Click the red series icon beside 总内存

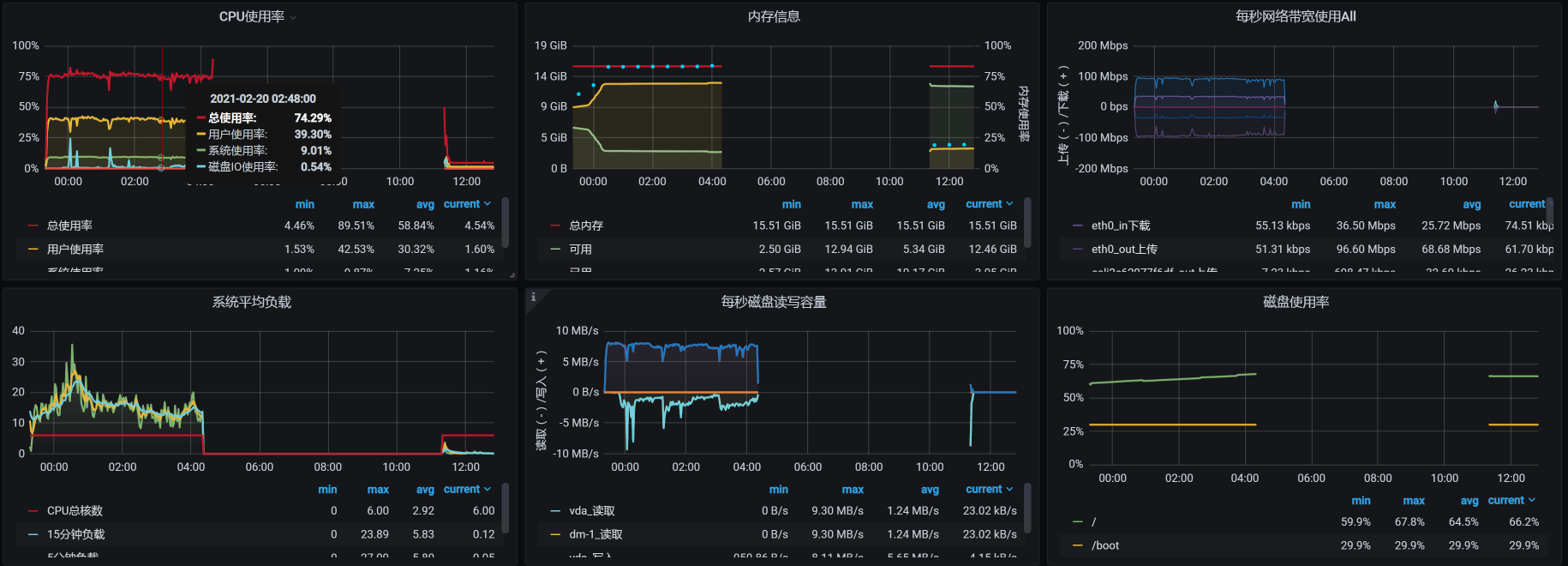pyautogui.click(x=555, y=226)
